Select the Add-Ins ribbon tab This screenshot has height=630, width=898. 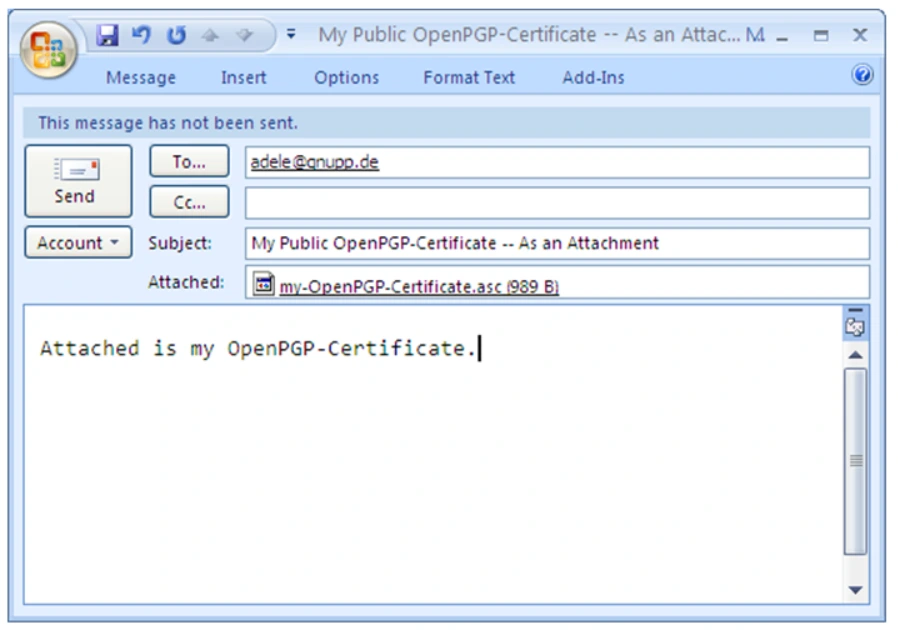(x=593, y=77)
